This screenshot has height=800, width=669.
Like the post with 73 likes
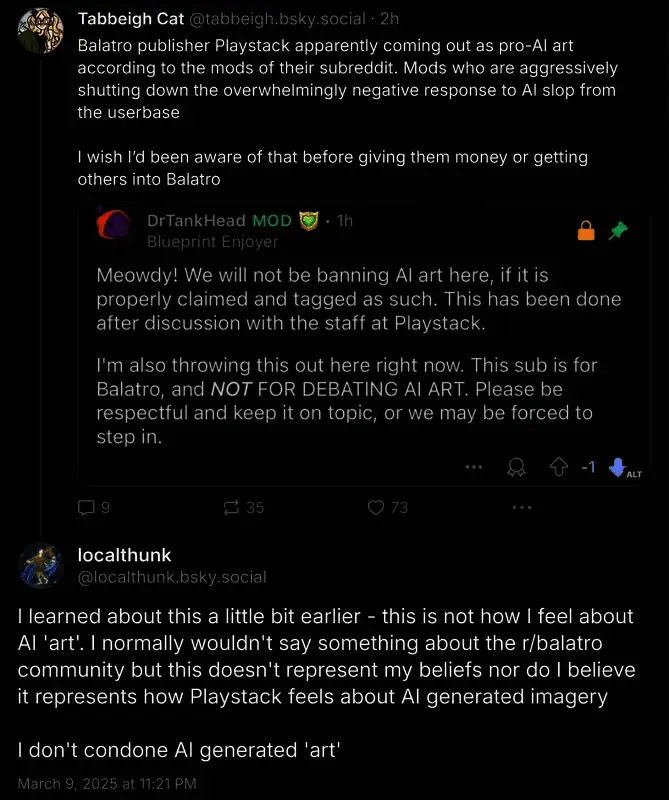(x=377, y=507)
